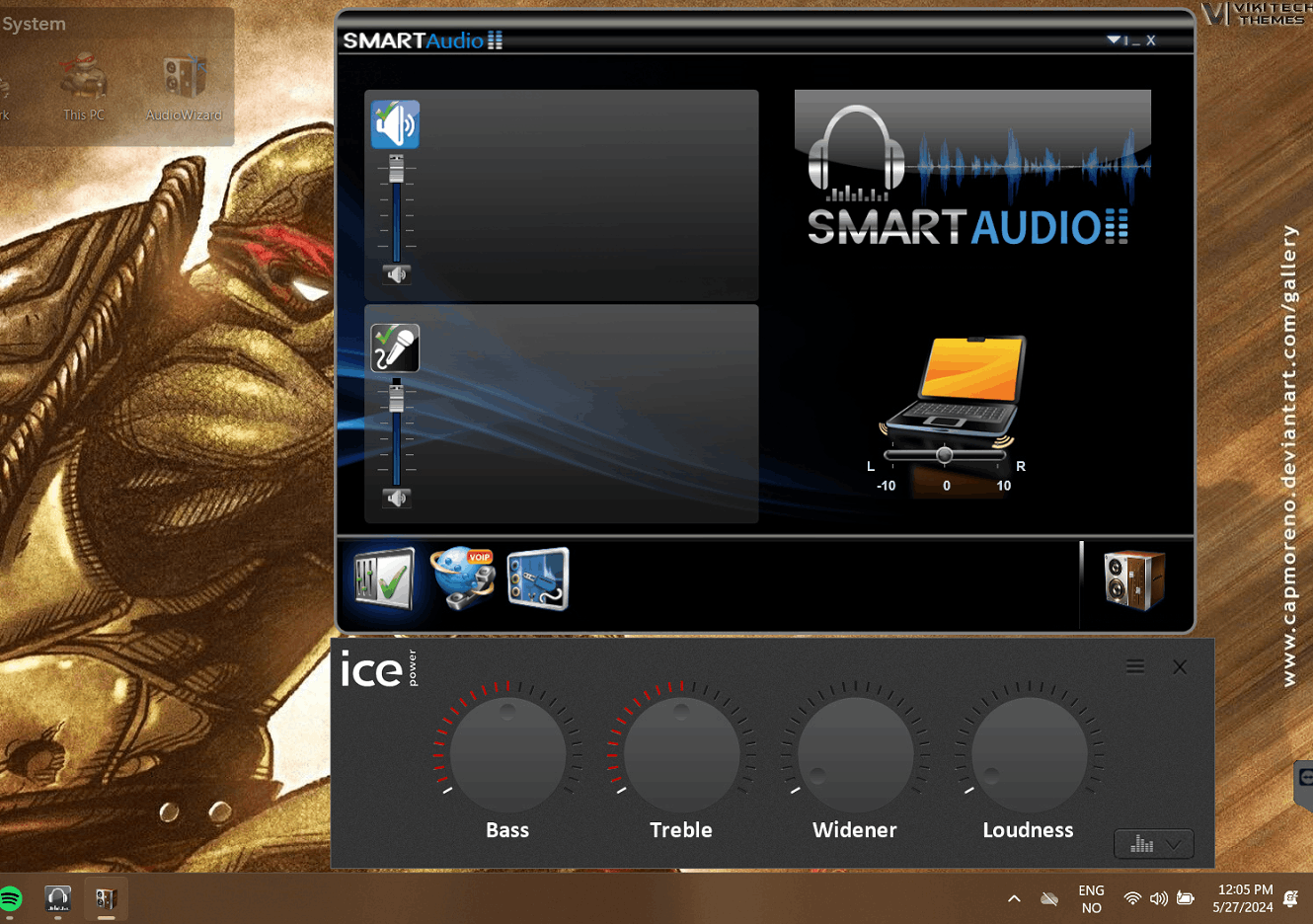Click the left-right balance slider knob
This screenshot has height=924, width=1313.
click(x=945, y=455)
